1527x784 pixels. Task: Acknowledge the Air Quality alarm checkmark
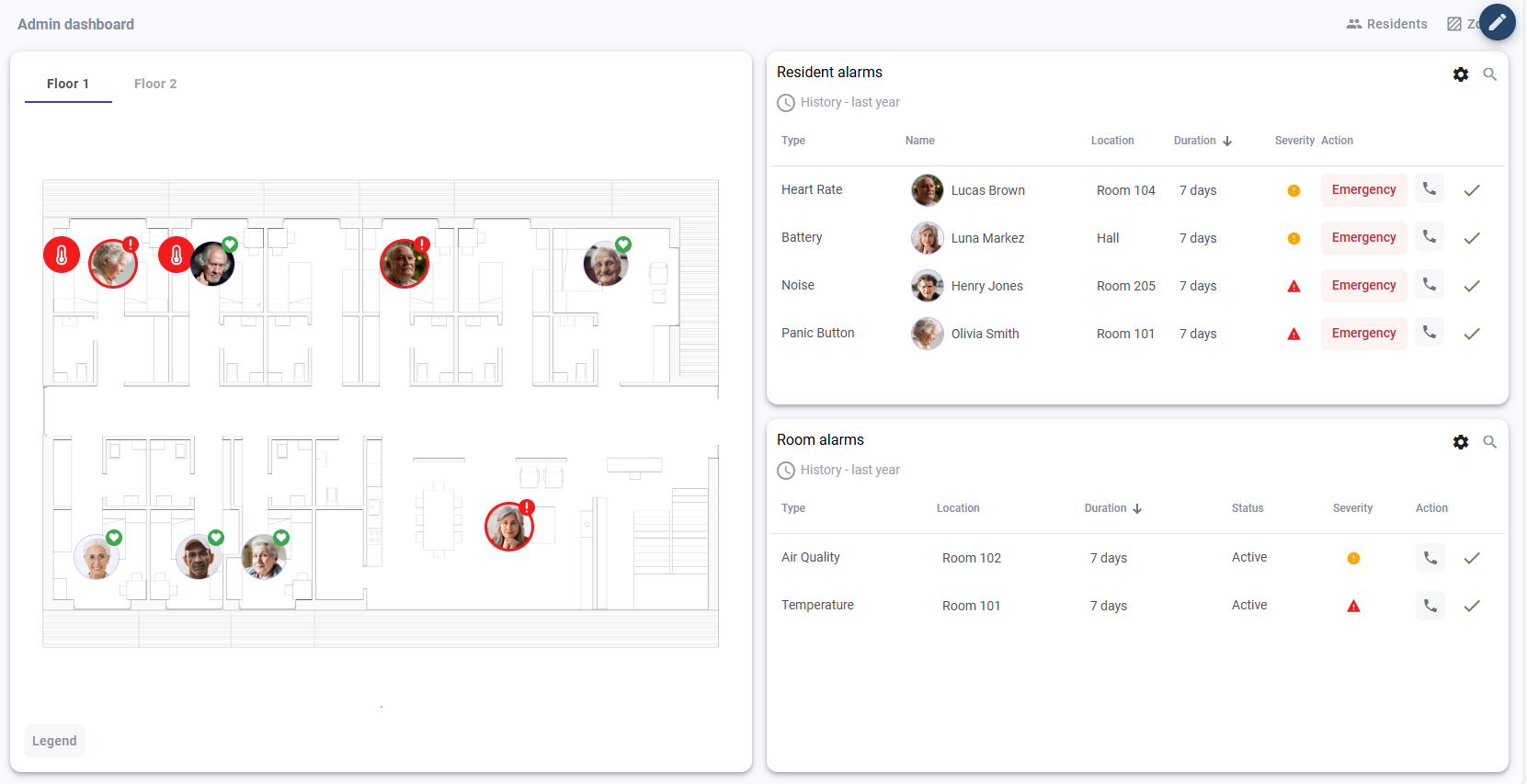coord(1472,558)
